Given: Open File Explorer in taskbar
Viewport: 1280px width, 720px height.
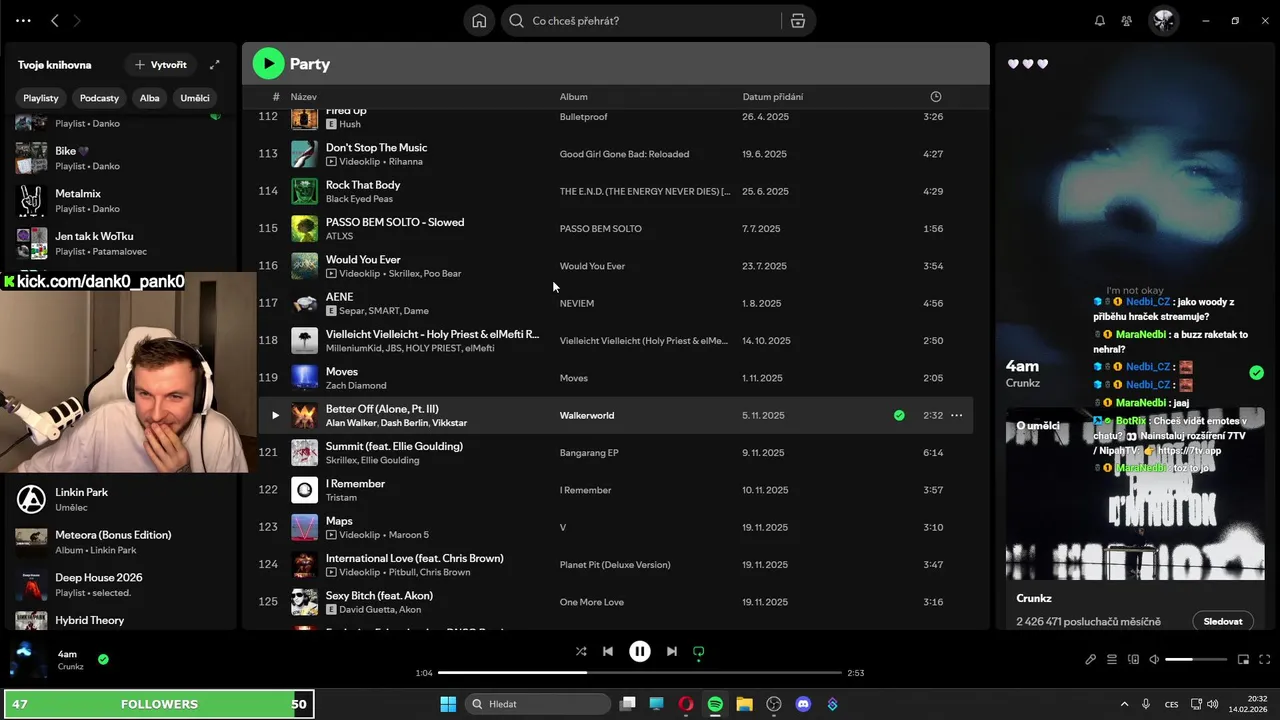Looking at the screenshot, I should click(744, 704).
